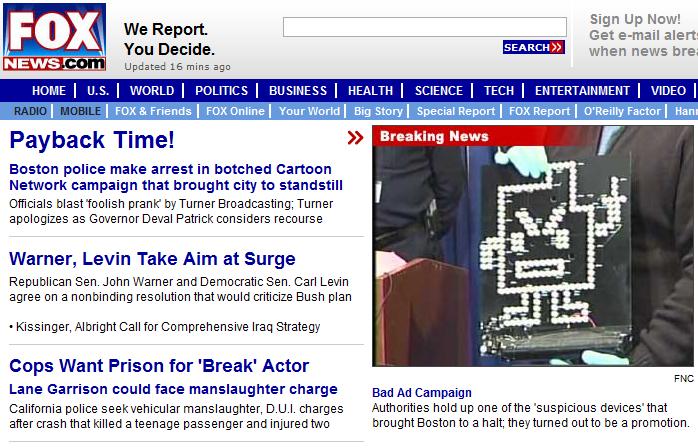Click 'Updated 16 mins ago' text
Image resolution: width=698 pixels, height=448 pixels.
[177, 67]
